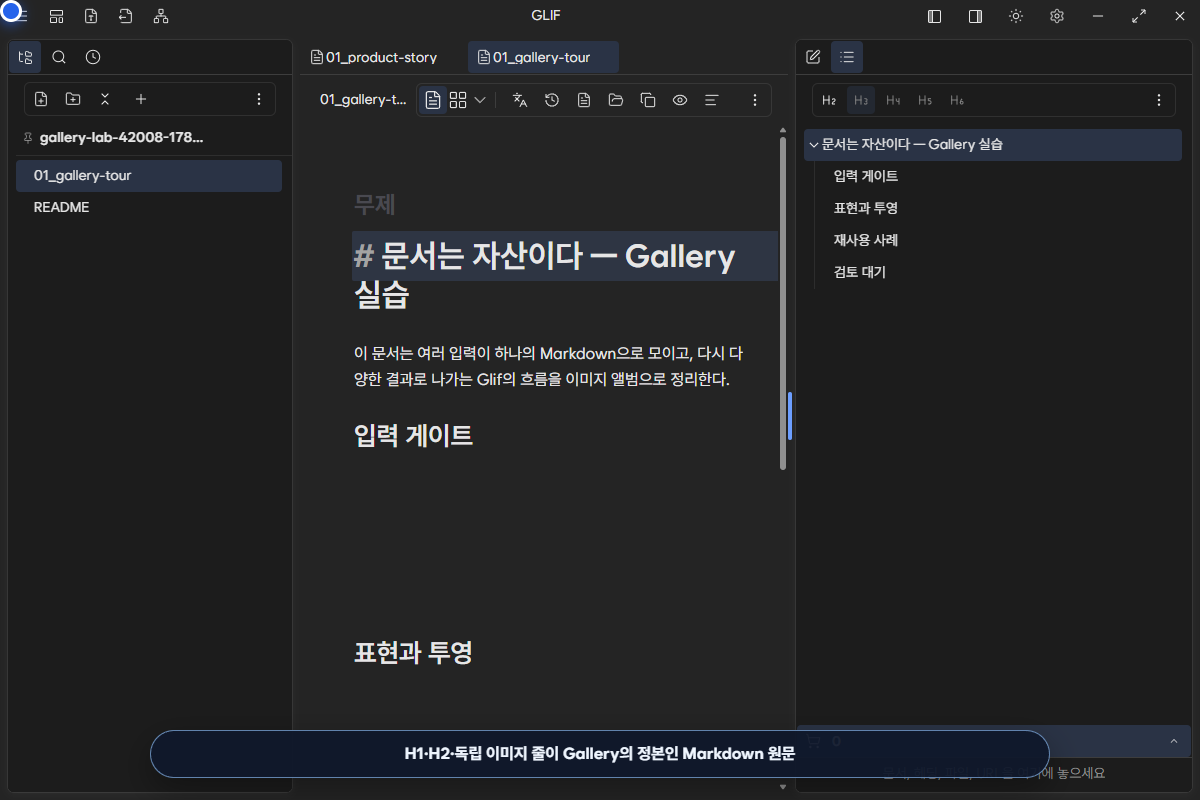This screenshot has width=1200, height=800.
Task: Jump to '검토 대기' in the outline
Action: tap(860, 272)
